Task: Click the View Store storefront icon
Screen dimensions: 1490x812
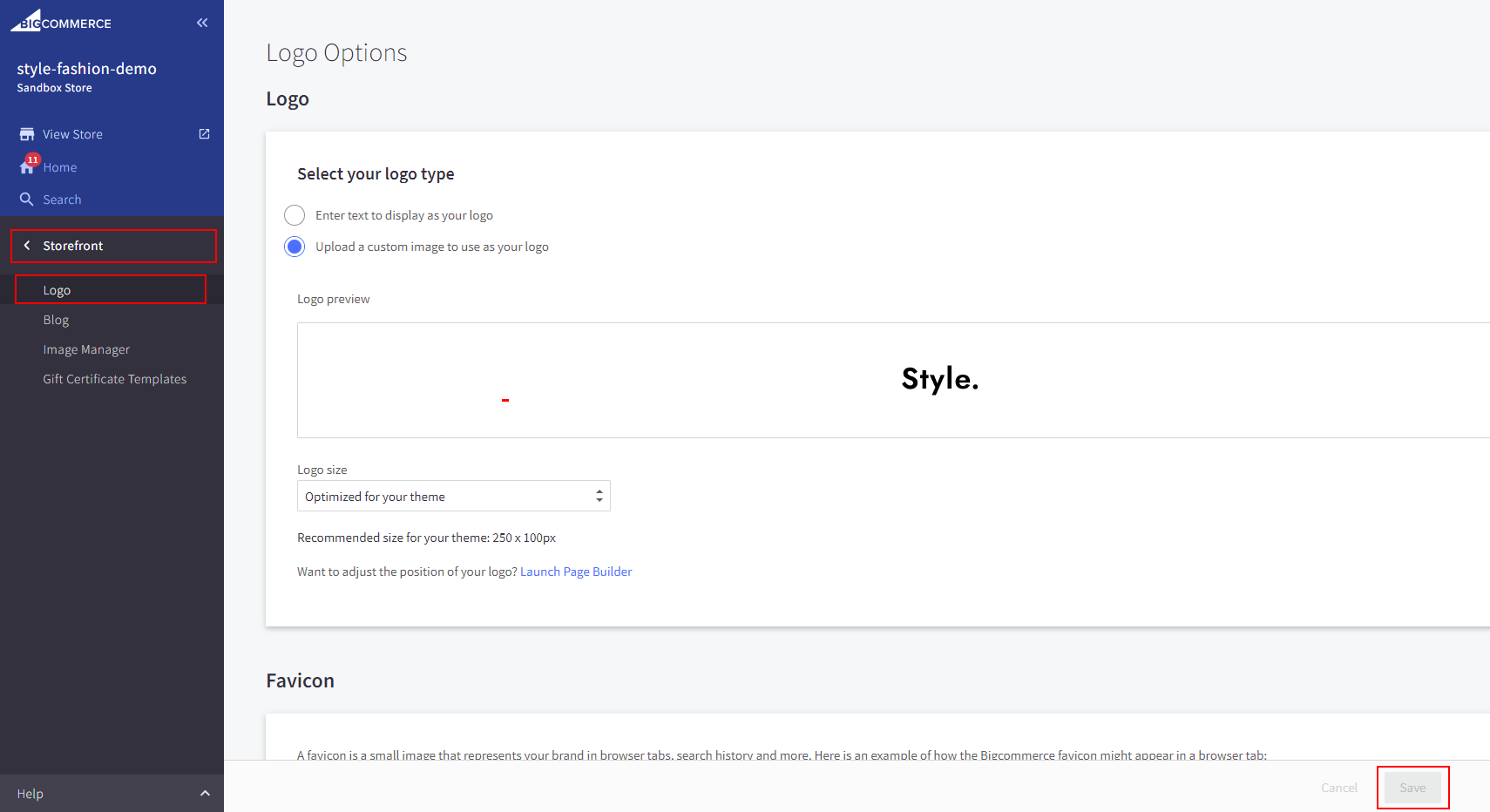Action: (27, 134)
